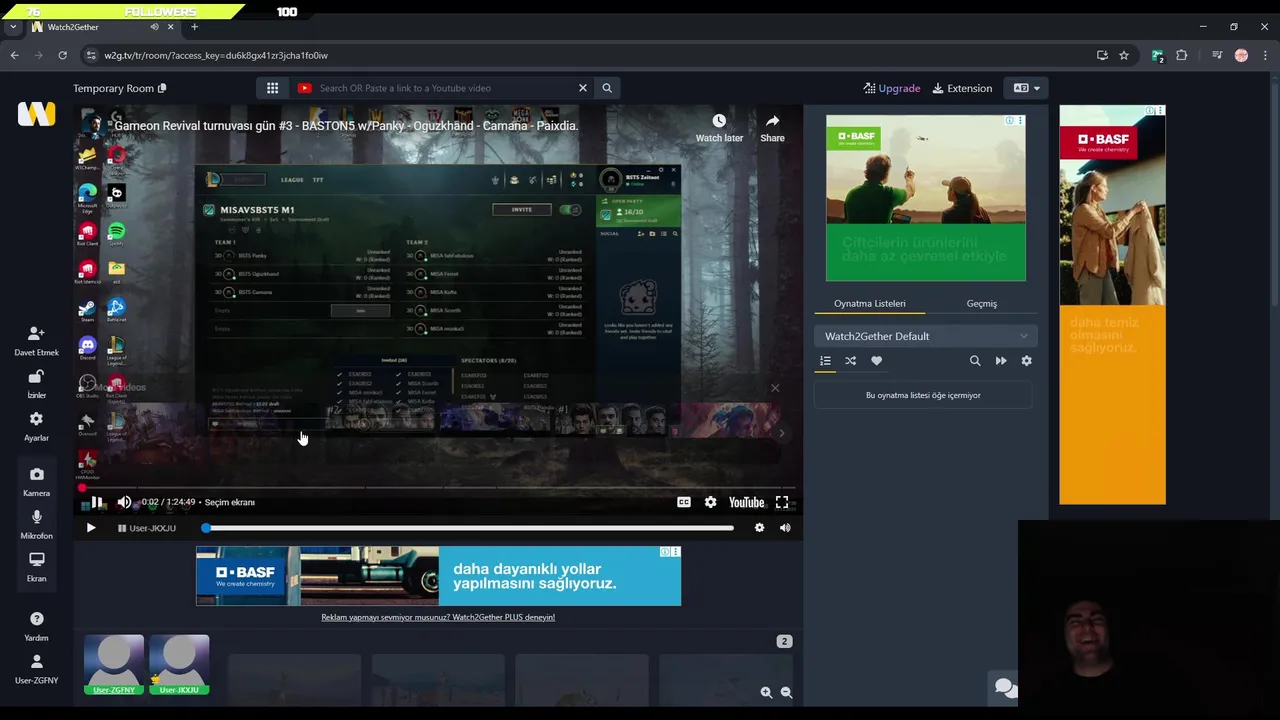Select User-JKXJU avatar tile
Viewport: 1280px width, 720px height.
[179, 665]
